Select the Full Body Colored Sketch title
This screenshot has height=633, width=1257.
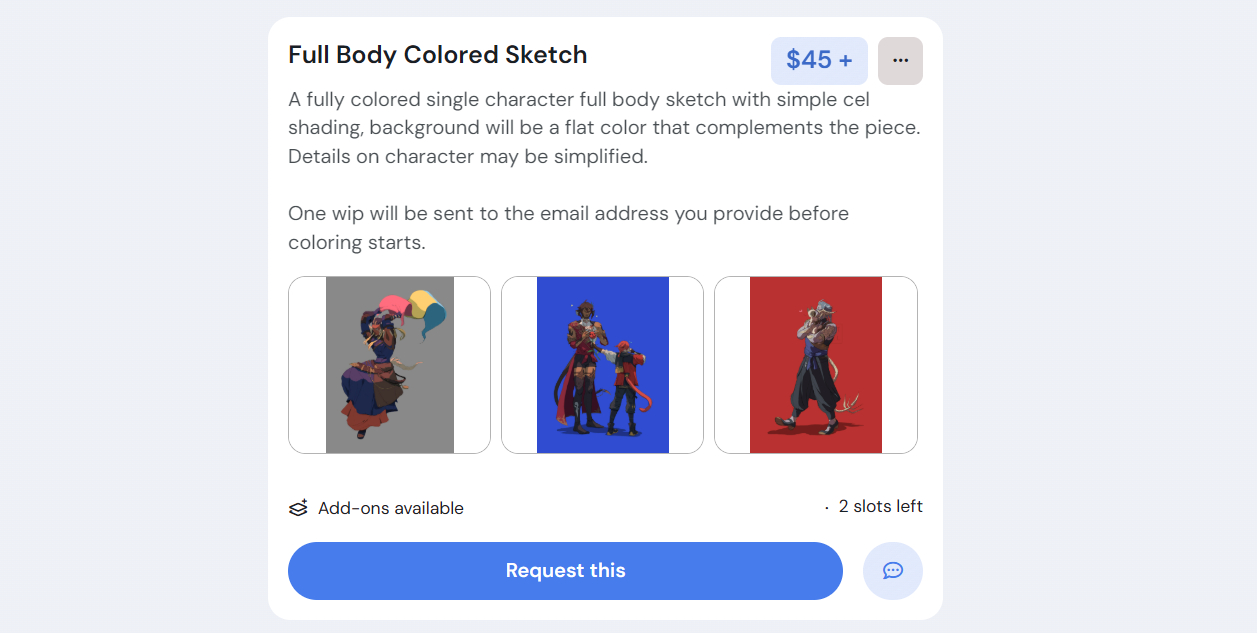click(x=437, y=55)
